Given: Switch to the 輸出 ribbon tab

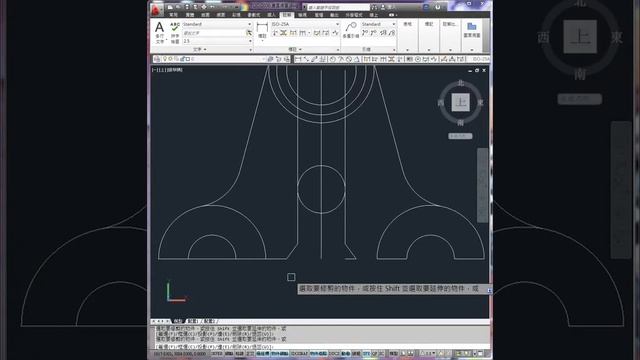Looking at the screenshot, I should [334, 15].
